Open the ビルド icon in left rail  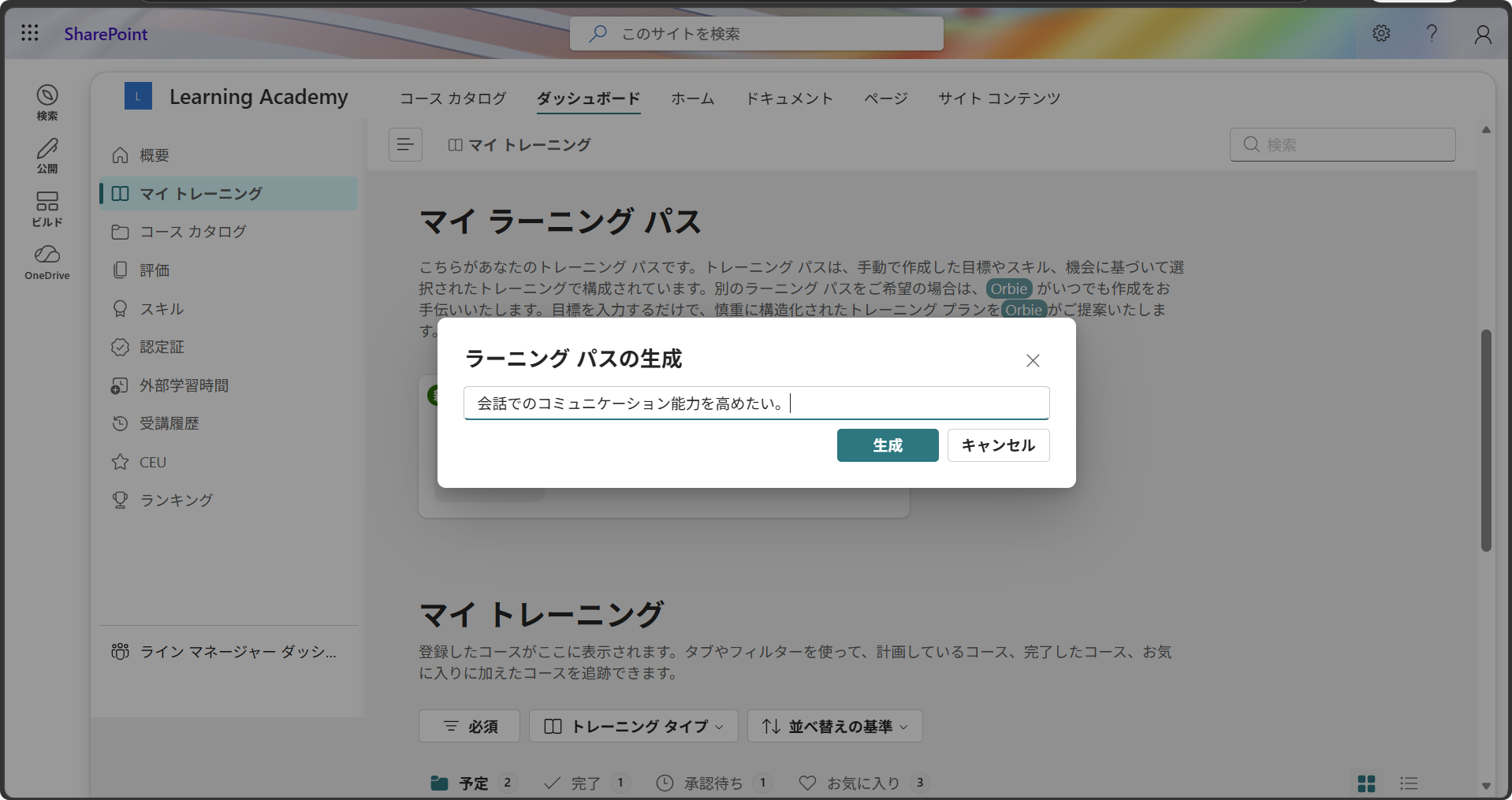coord(47,209)
